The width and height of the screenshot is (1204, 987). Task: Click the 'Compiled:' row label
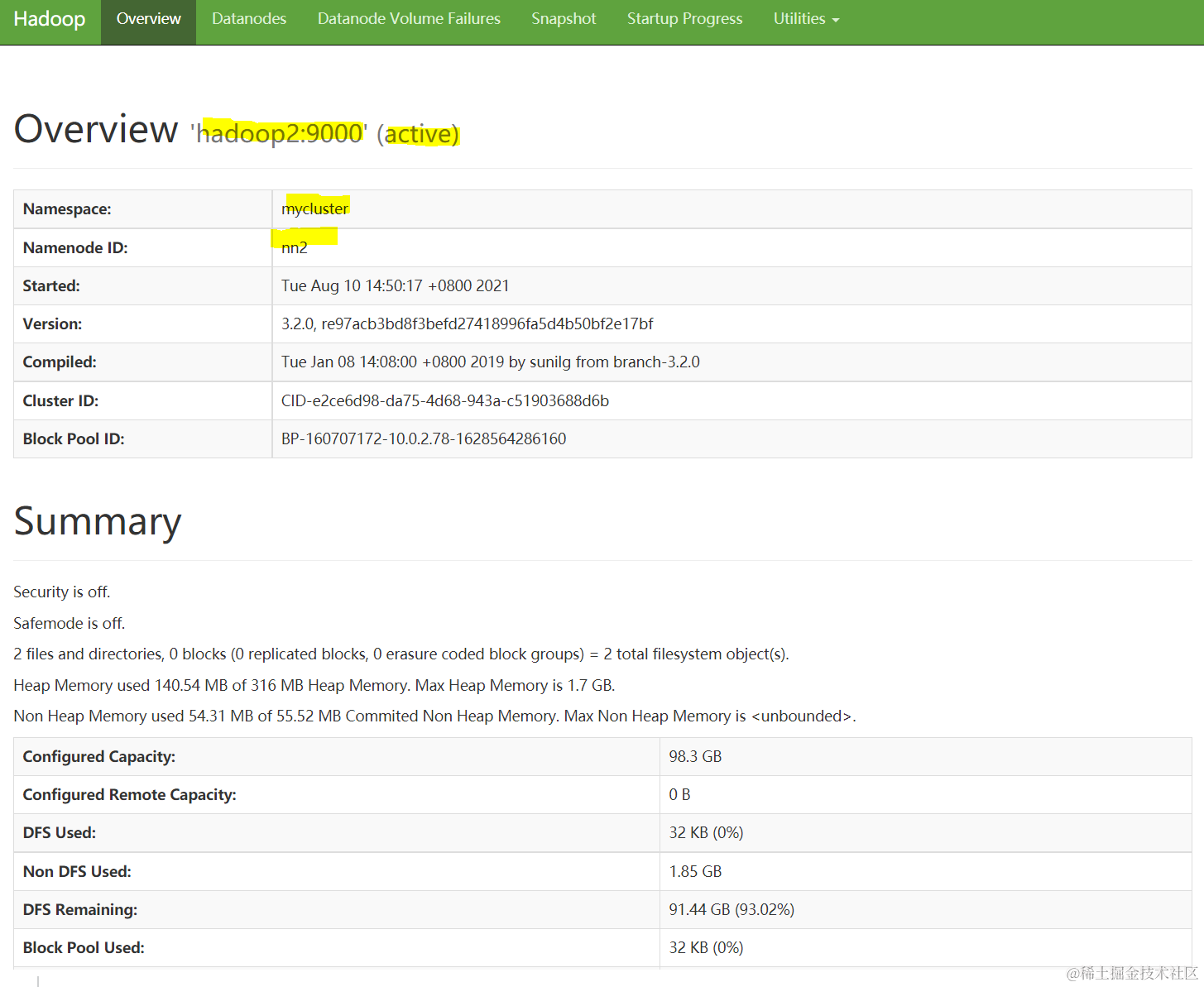click(60, 362)
